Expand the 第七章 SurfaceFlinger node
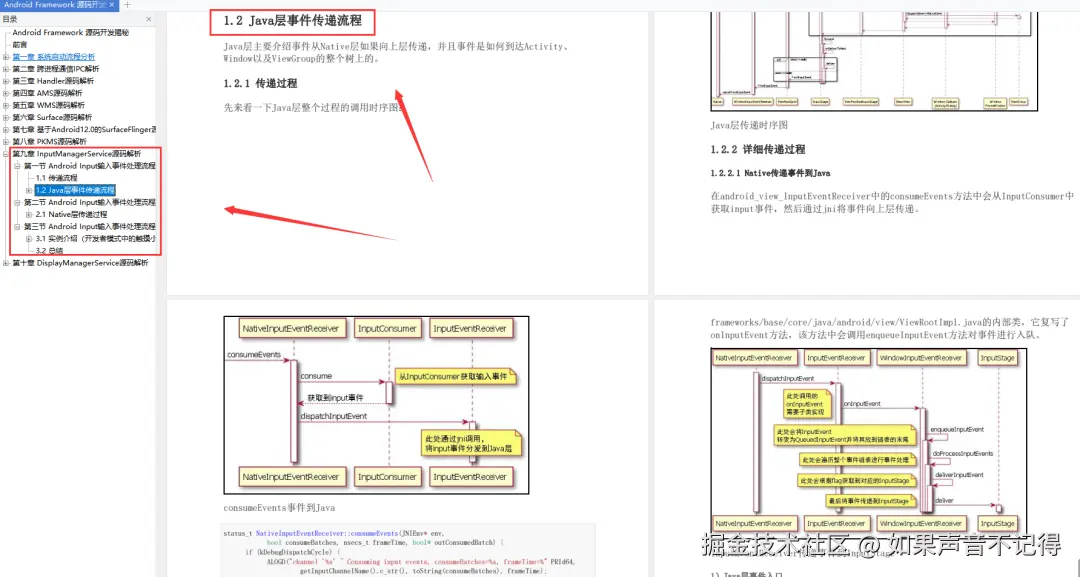 [6, 129]
